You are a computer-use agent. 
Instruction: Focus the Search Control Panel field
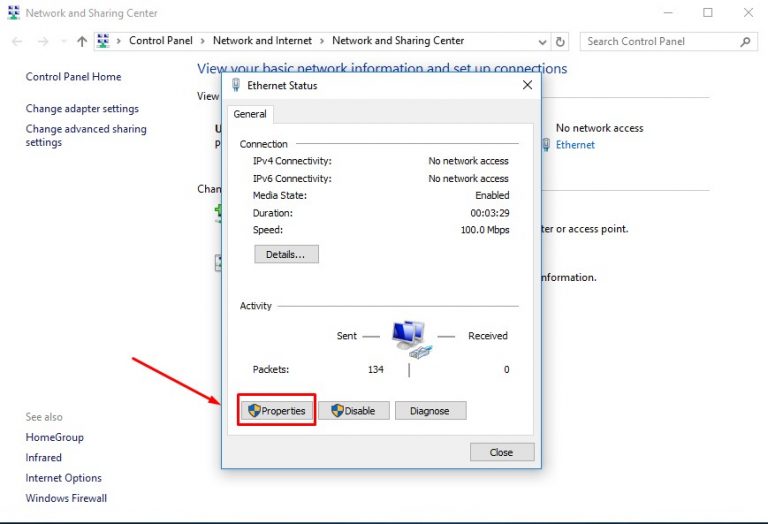(x=669, y=42)
